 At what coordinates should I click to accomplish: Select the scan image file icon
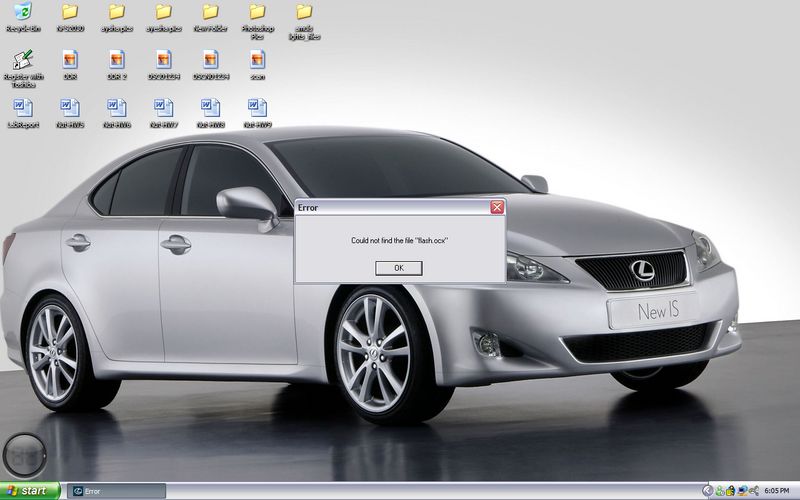(x=258, y=65)
